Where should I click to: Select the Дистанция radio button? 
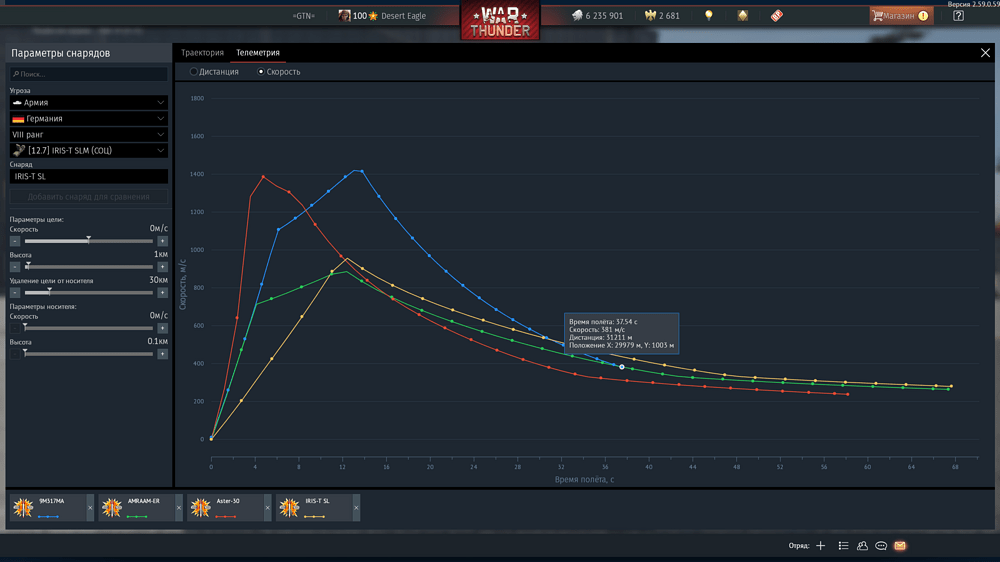click(193, 71)
